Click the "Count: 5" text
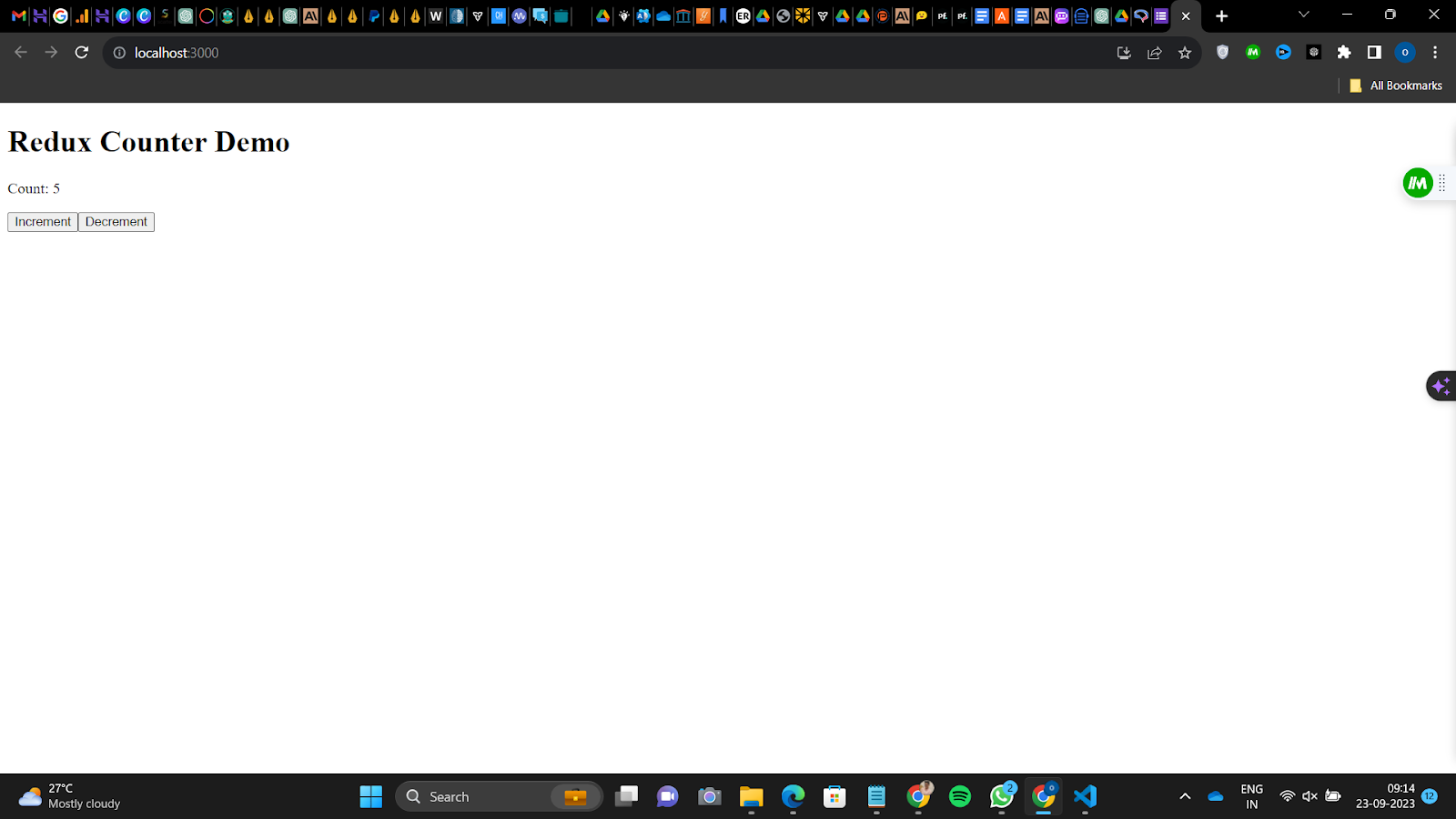 (34, 189)
